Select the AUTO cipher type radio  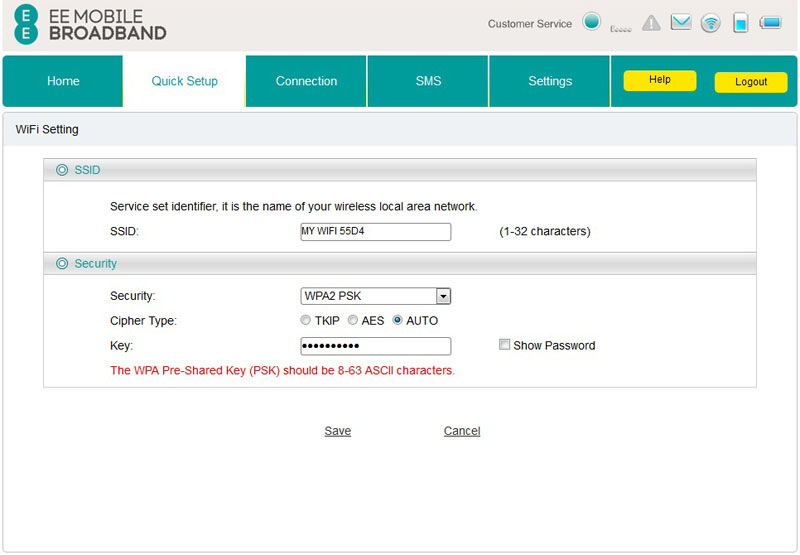pyautogui.click(x=397, y=320)
